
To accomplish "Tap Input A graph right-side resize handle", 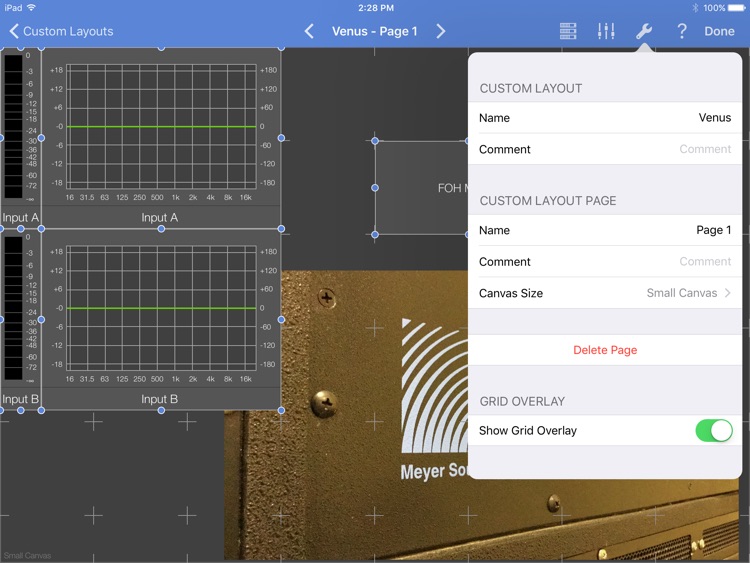I will [281, 138].
